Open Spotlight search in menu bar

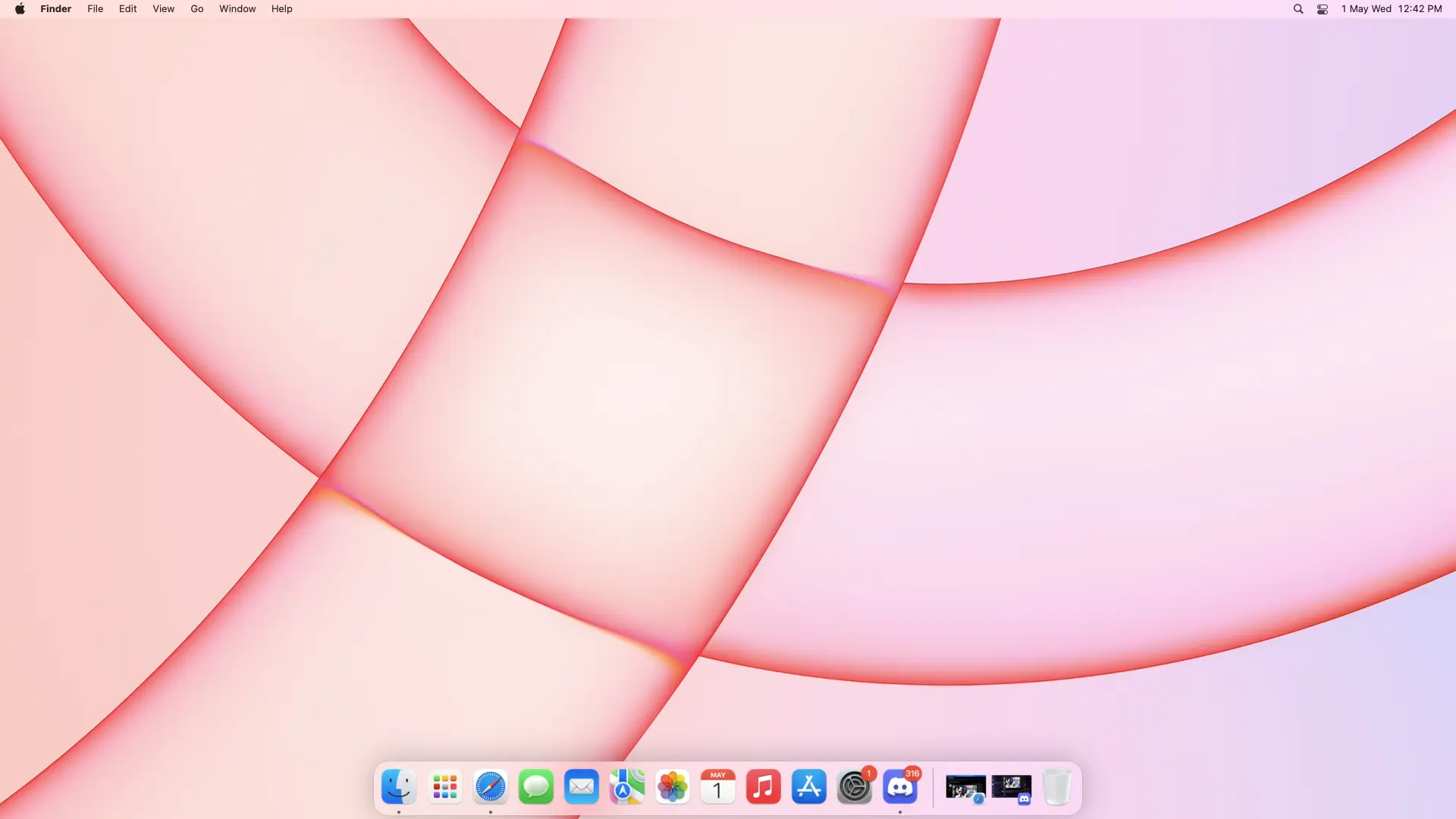pyautogui.click(x=1298, y=9)
